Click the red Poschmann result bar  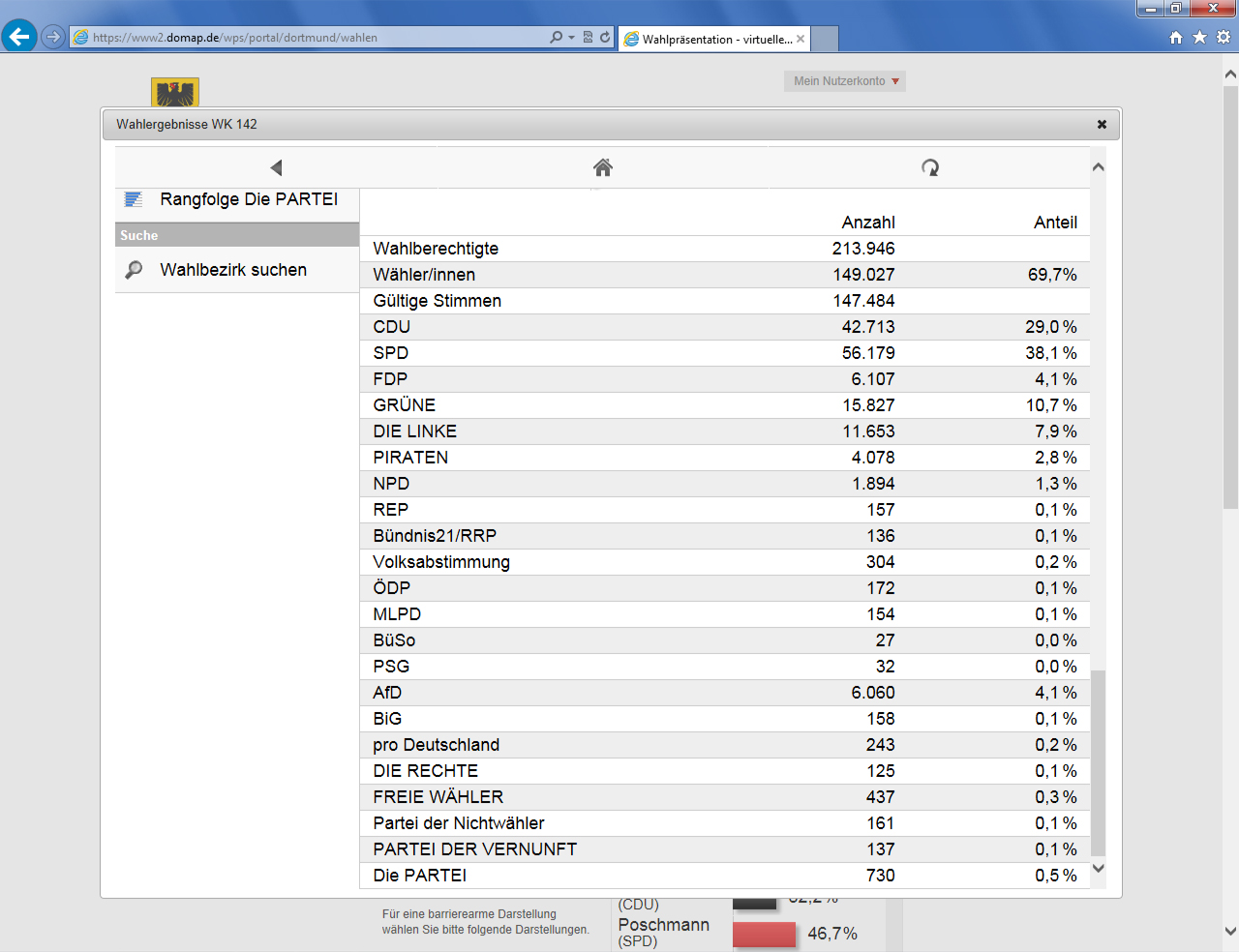click(x=764, y=935)
